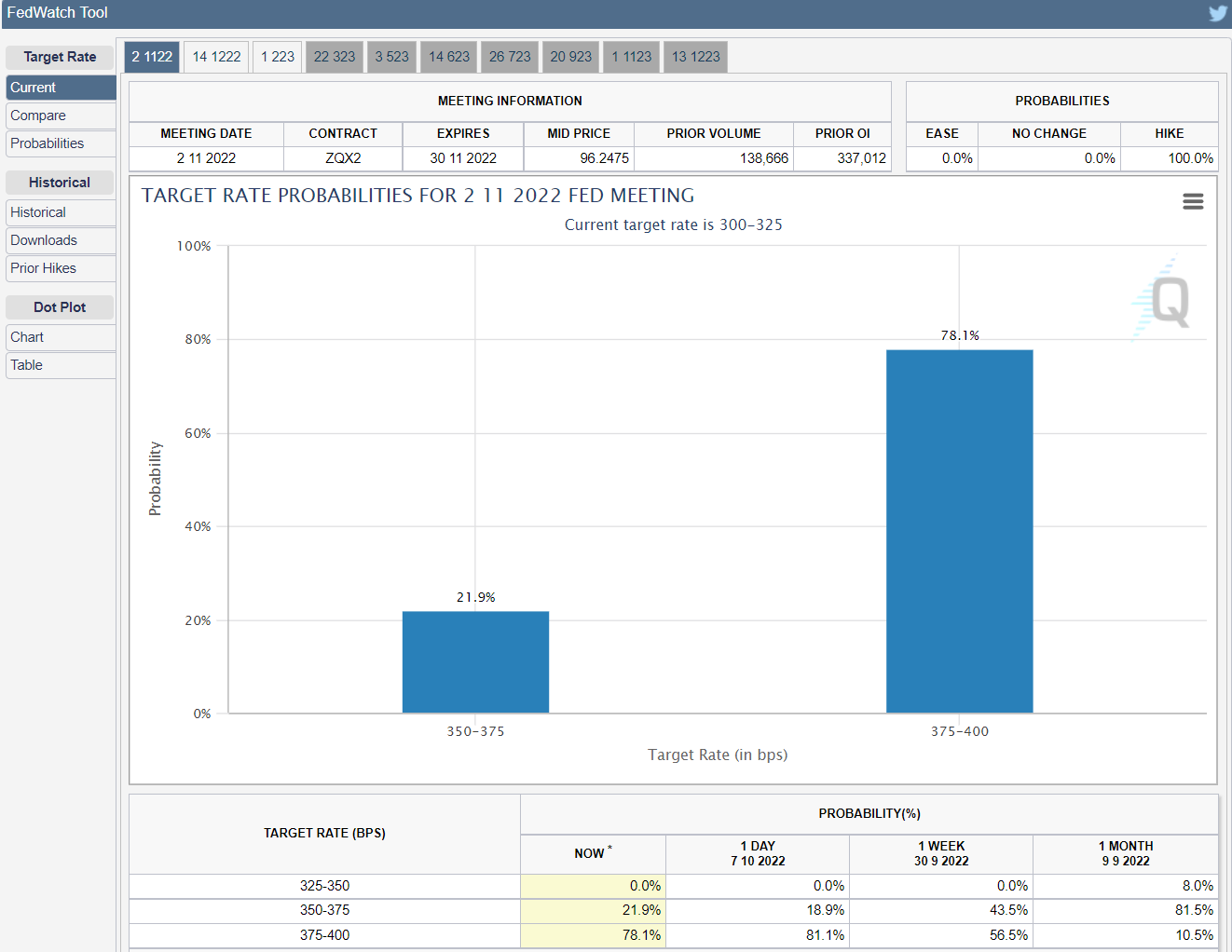Click the 1 DAY 7 10 2022 header
The height and width of the screenshot is (952, 1232).
click(x=758, y=853)
